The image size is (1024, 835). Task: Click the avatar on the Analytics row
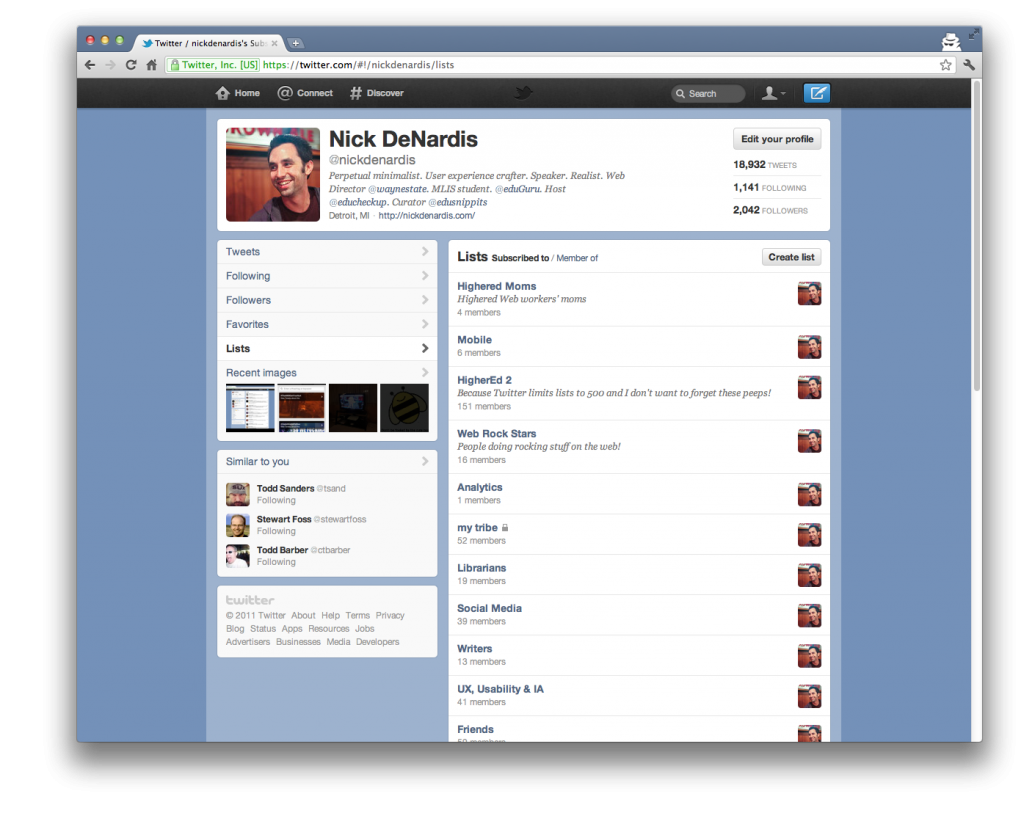[809, 495]
